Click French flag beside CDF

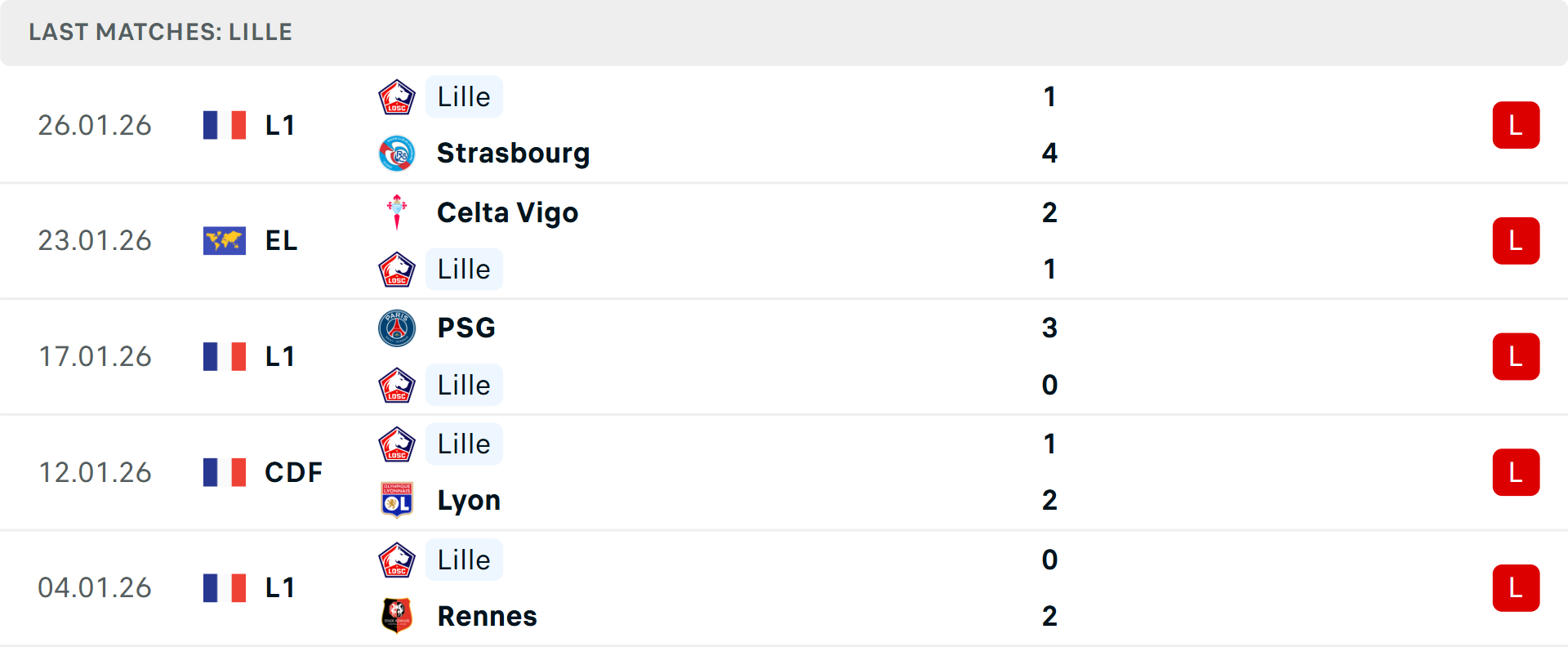pyautogui.click(x=225, y=472)
